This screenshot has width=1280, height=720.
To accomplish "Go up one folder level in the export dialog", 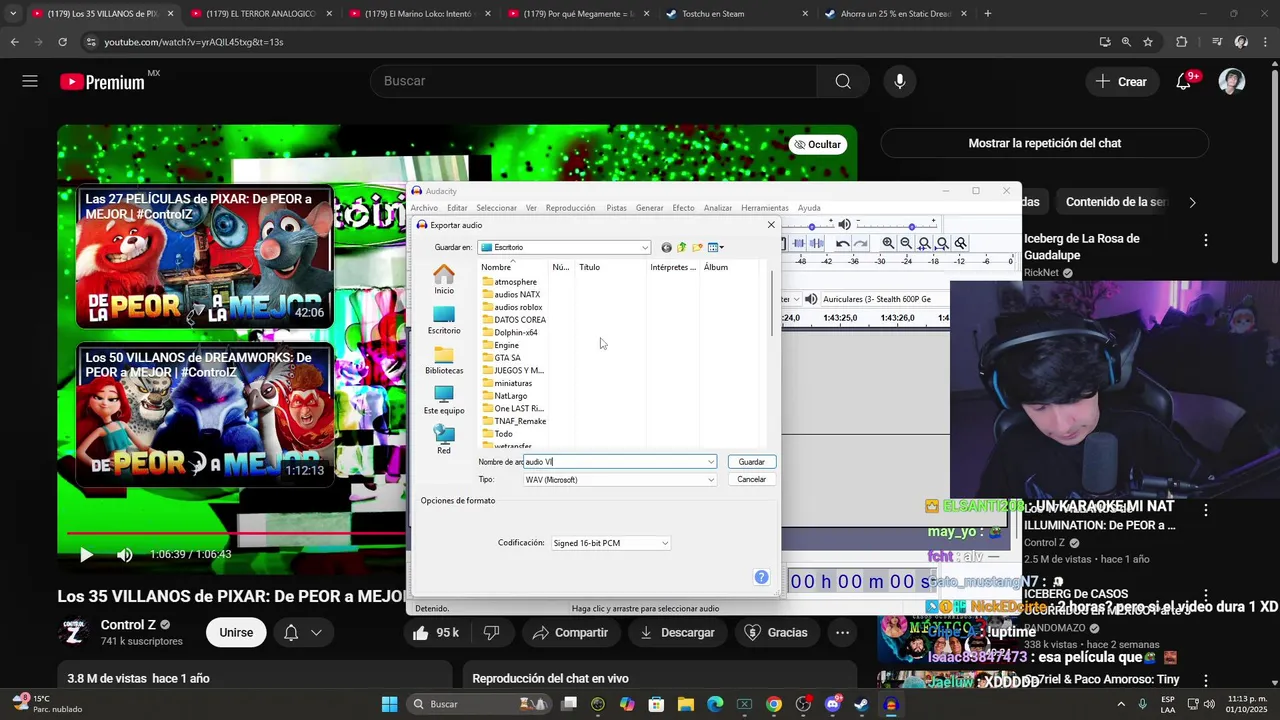I will point(682,247).
